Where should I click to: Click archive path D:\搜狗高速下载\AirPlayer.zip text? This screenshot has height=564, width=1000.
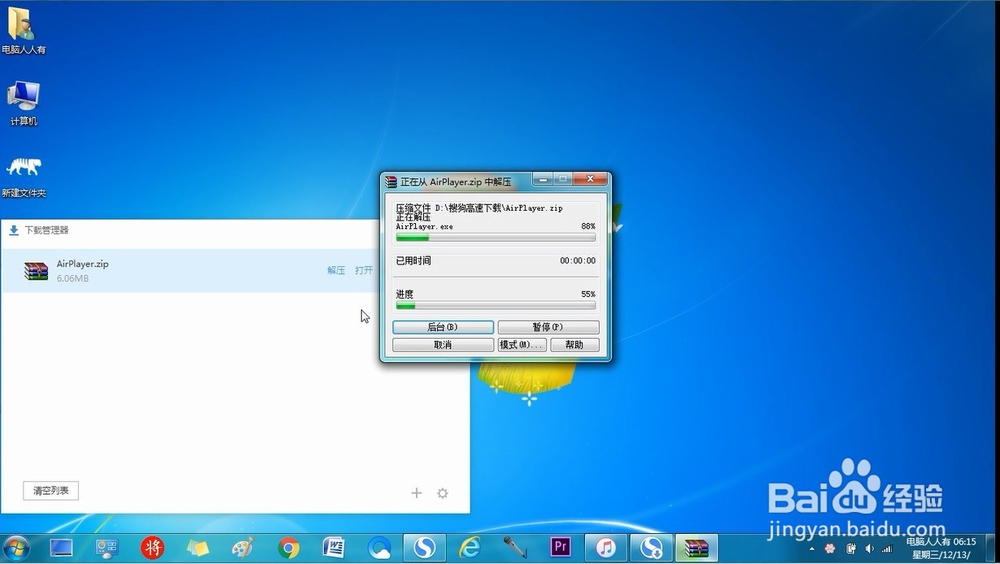pos(499,208)
